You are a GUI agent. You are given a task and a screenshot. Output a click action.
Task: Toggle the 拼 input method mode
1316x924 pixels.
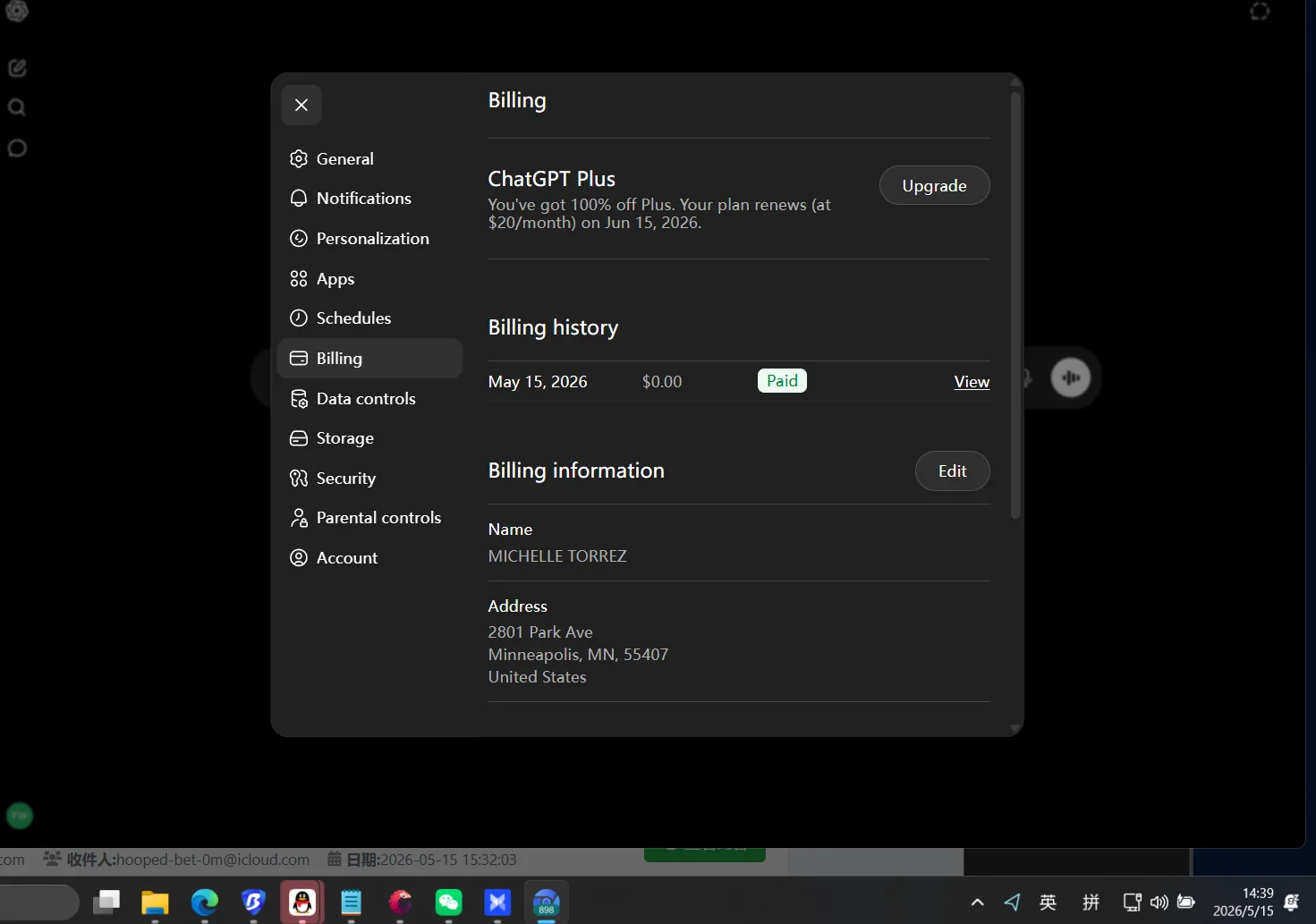[x=1091, y=903]
